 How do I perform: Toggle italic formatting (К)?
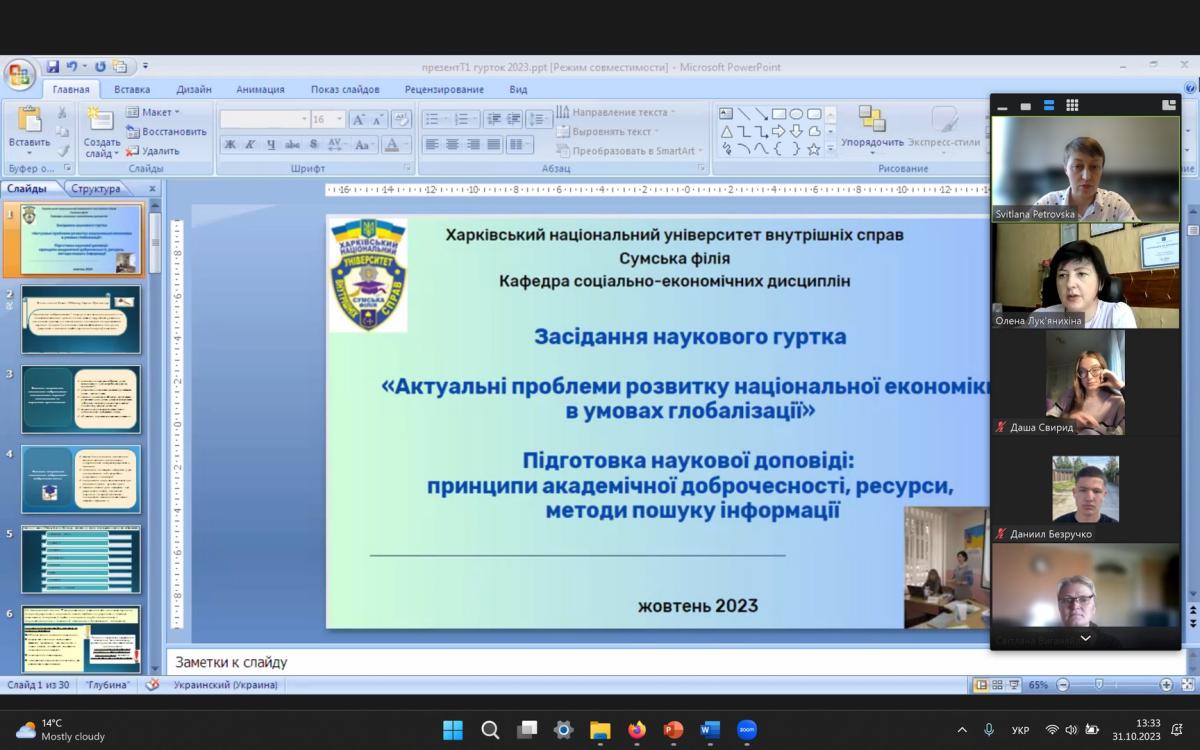click(x=251, y=145)
